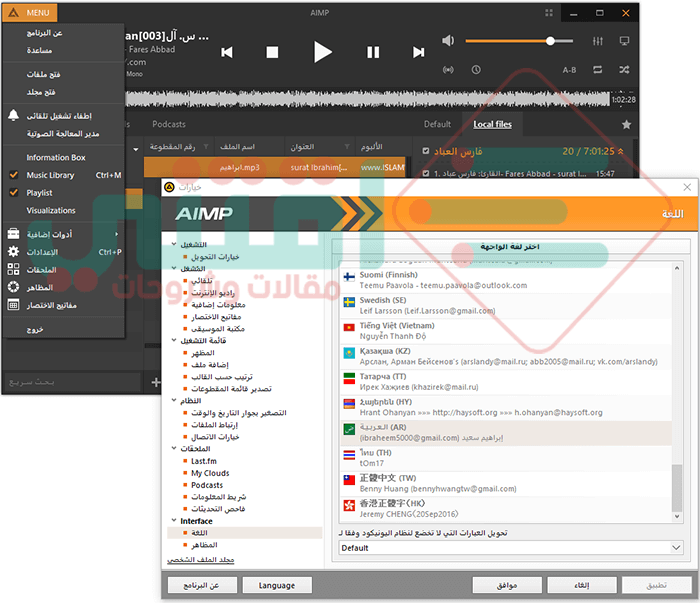700x603 pixels.
Task: Open the sleep timer clock icon
Action: click(476, 70)
